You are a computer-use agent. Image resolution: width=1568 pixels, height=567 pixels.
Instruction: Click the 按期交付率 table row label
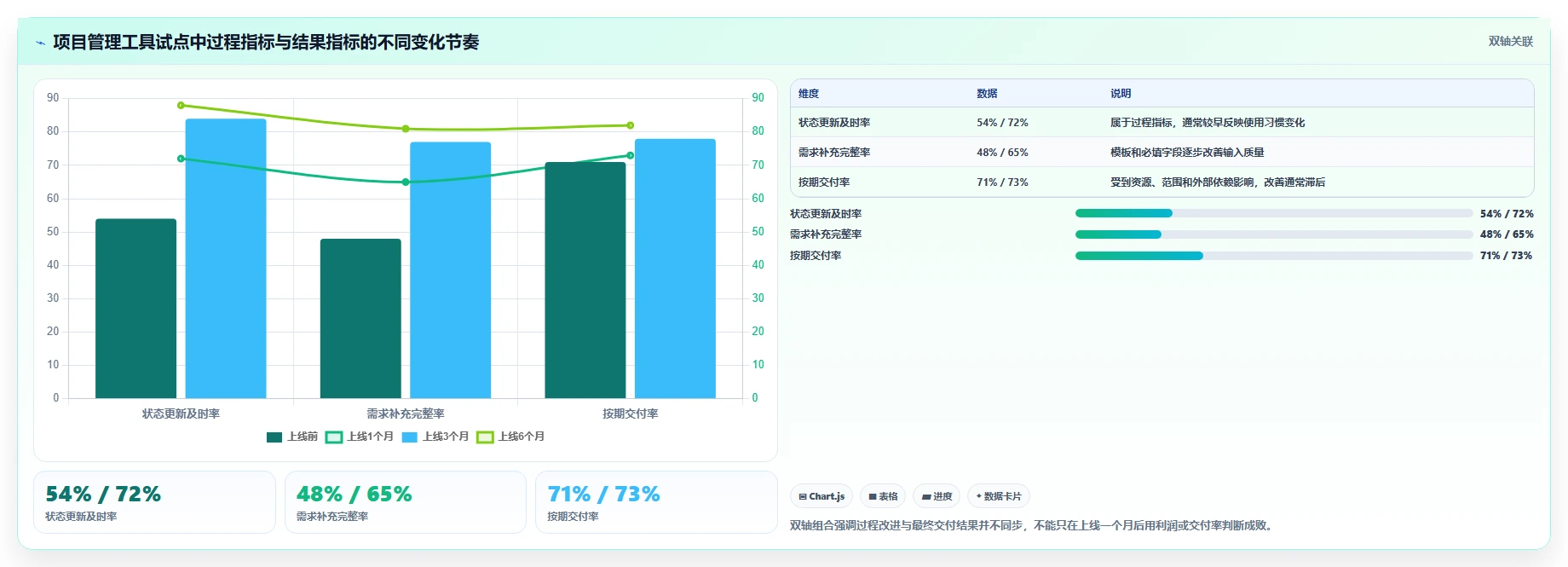click(824, 182)
